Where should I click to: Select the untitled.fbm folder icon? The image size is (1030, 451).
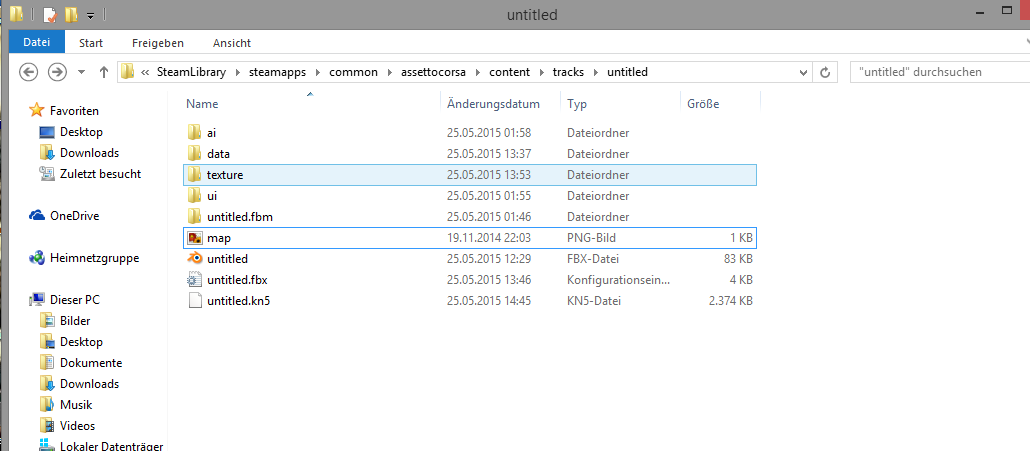tap(194, 217)
